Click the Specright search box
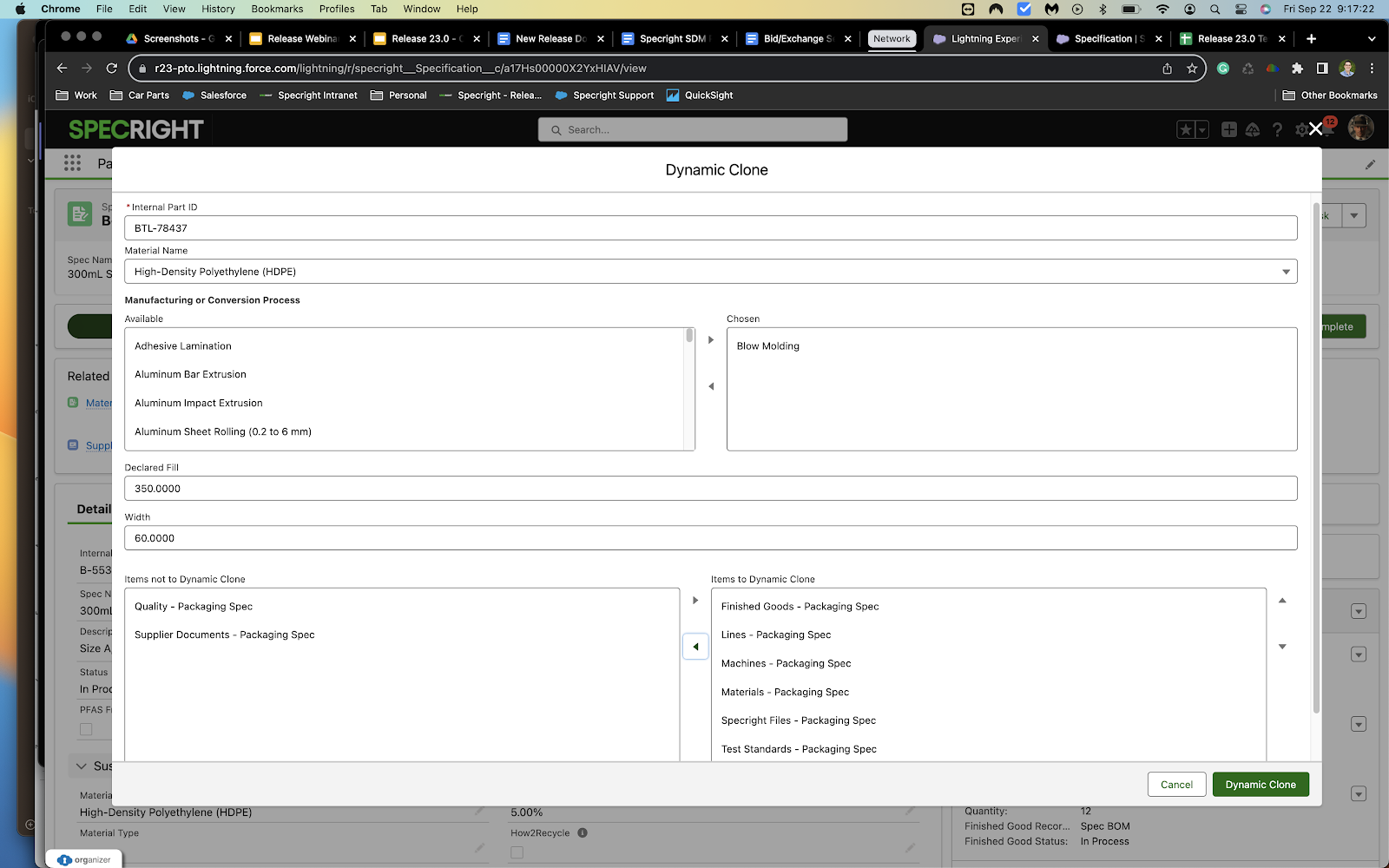The height and width of the screenshot is (868, 1389). [693, 129]
